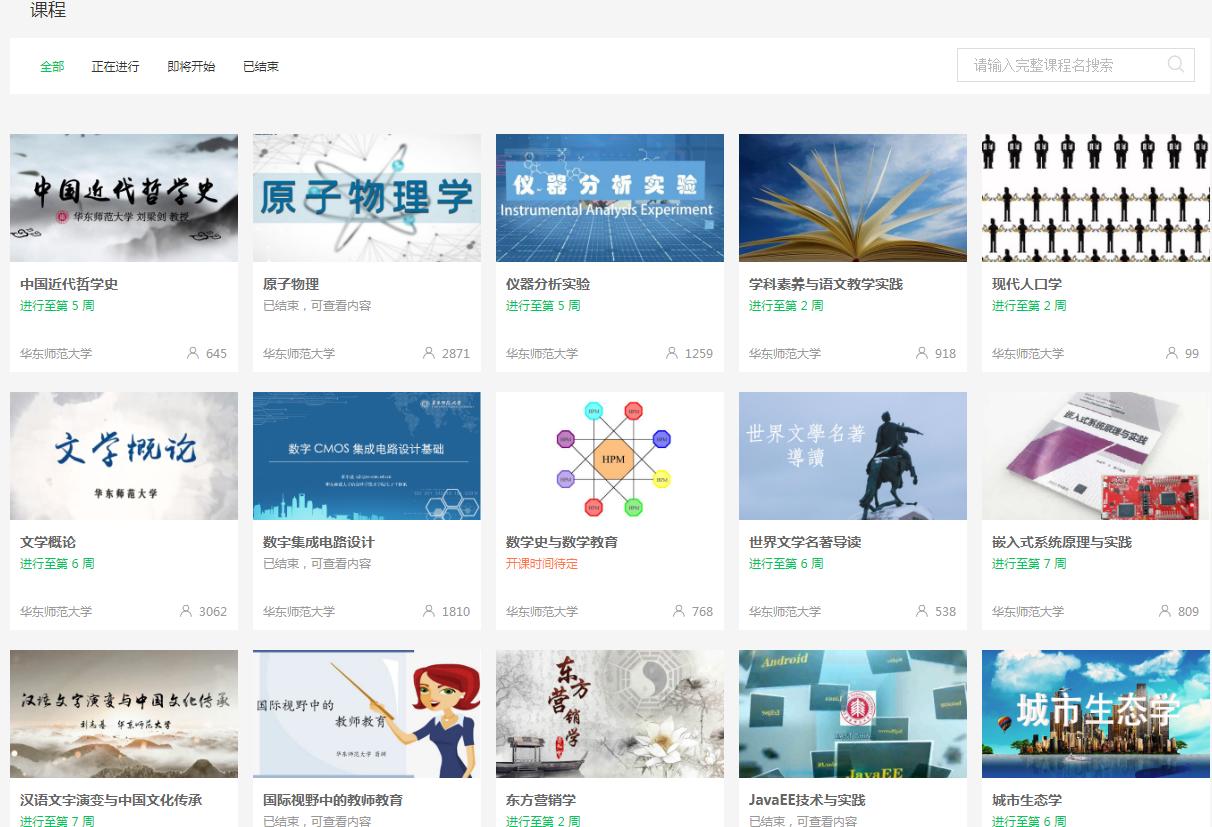The height and width of the screenshot is (827, 1212).
Task: Click the enrollment icon showing 99 on 现代人口学
Action: pos(1170,353)
